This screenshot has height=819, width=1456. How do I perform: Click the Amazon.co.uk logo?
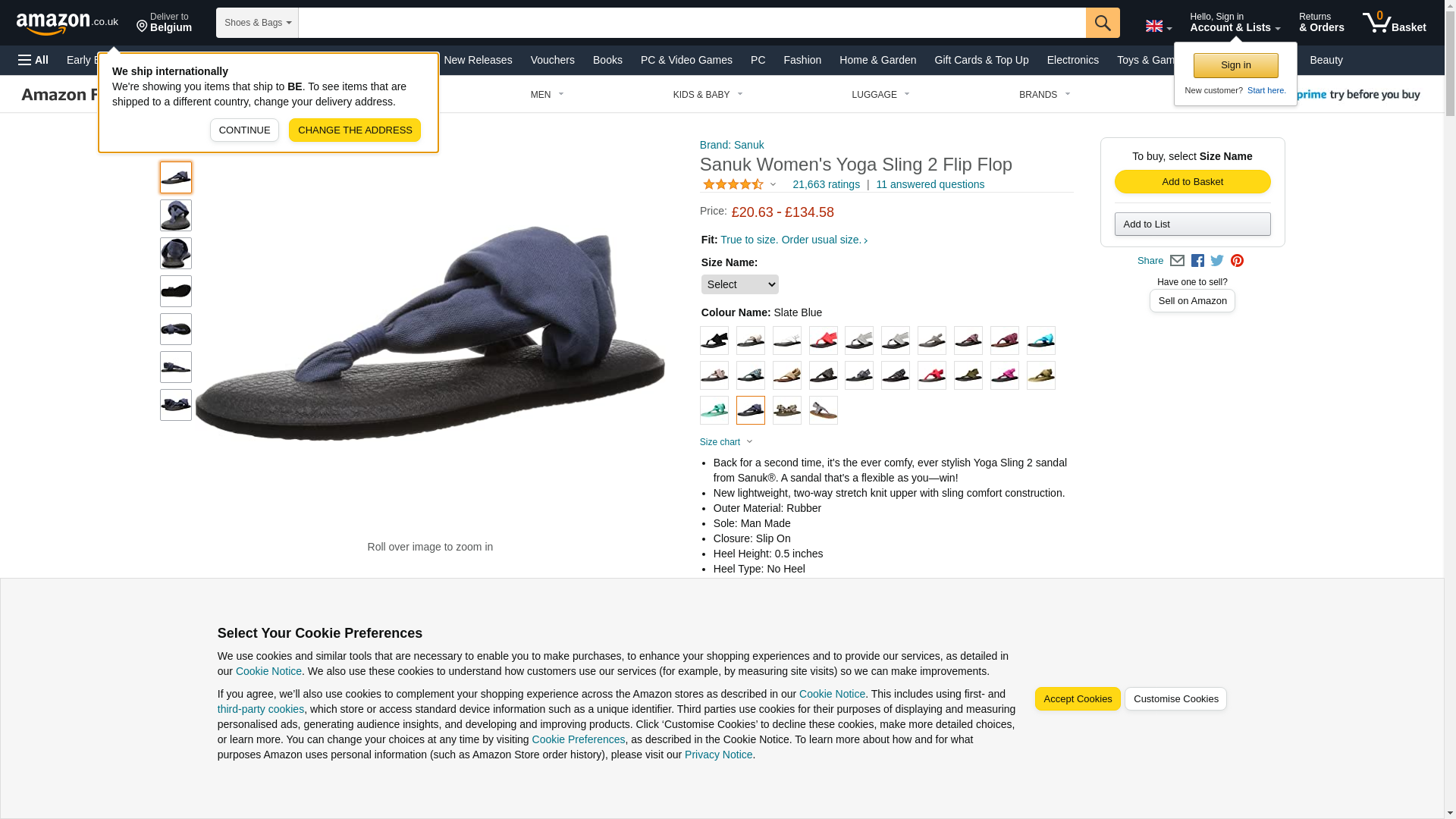(67, 24)
